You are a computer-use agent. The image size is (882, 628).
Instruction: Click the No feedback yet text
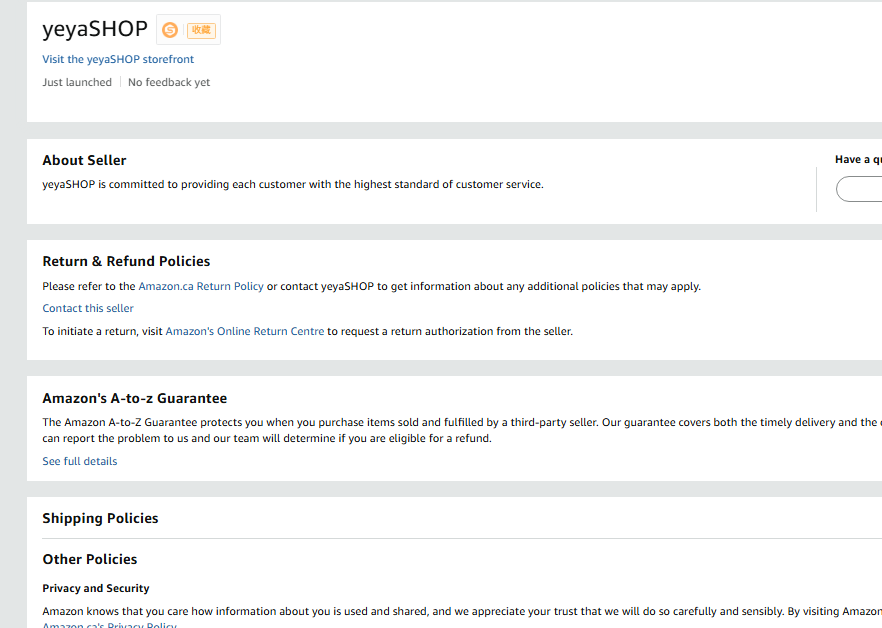pos(169,82)
